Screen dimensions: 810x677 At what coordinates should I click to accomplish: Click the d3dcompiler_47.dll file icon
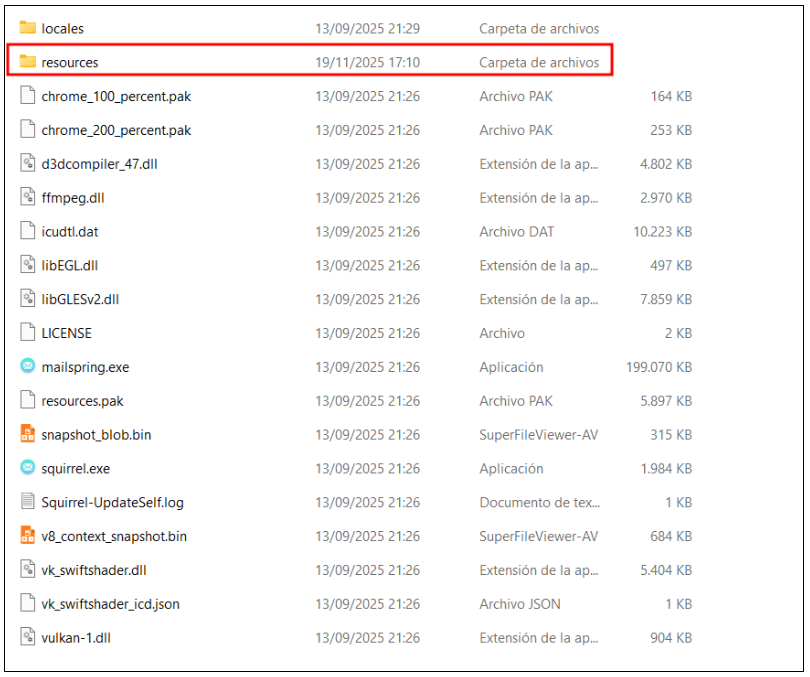pos(28,164)
